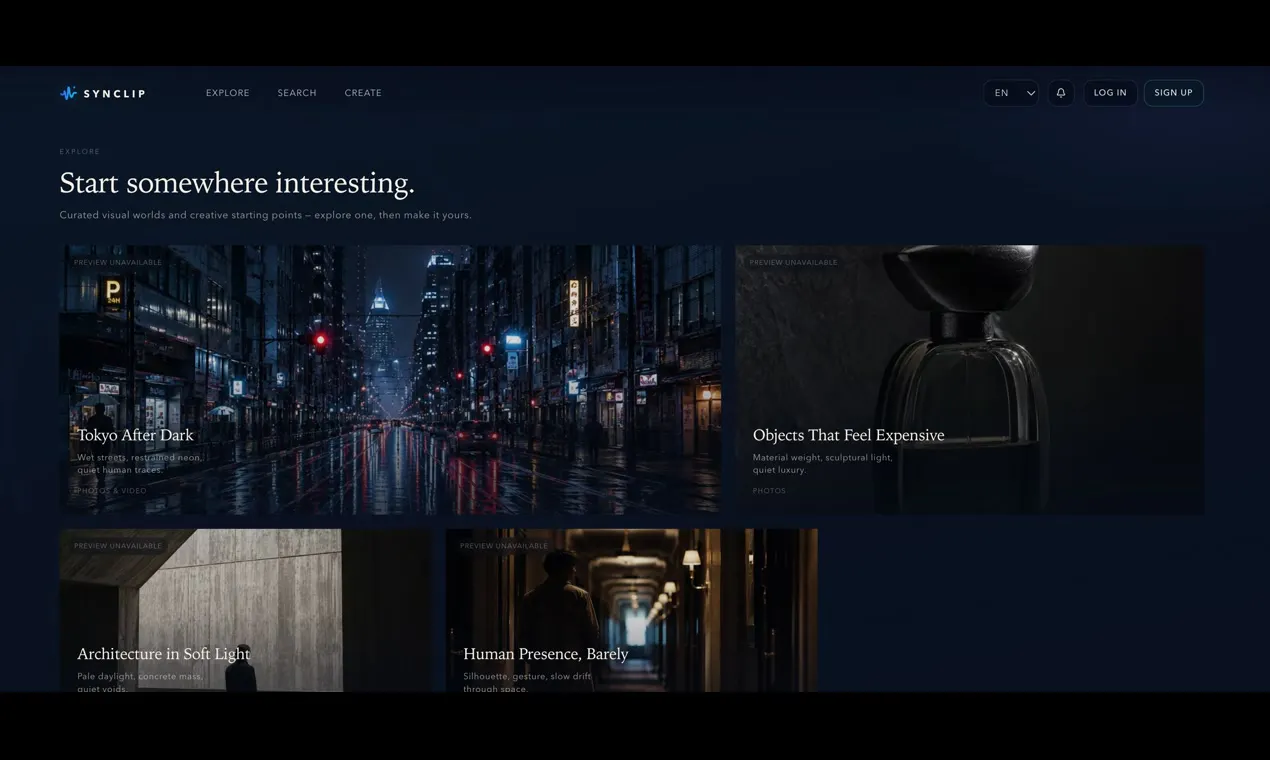Go to the Explore menu item
This screenshot has width=1270, height=760.
228,93
